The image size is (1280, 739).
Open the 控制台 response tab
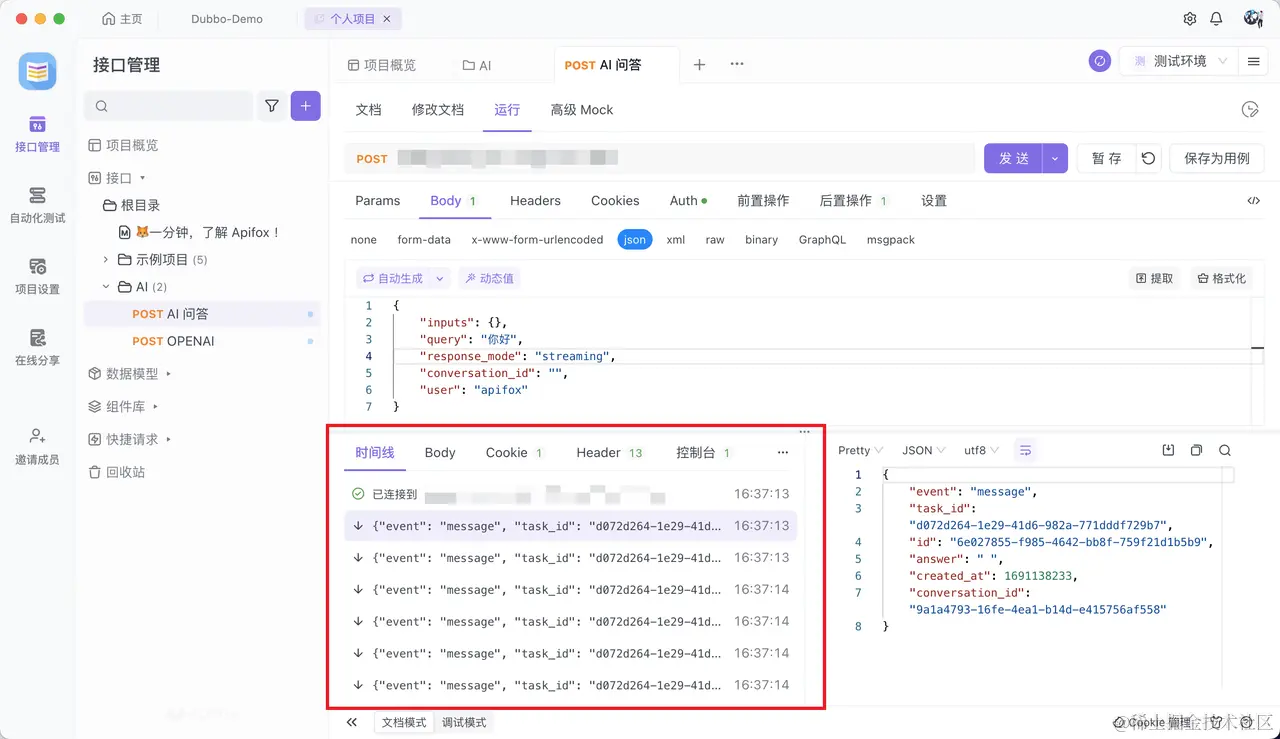pos(704,453)
